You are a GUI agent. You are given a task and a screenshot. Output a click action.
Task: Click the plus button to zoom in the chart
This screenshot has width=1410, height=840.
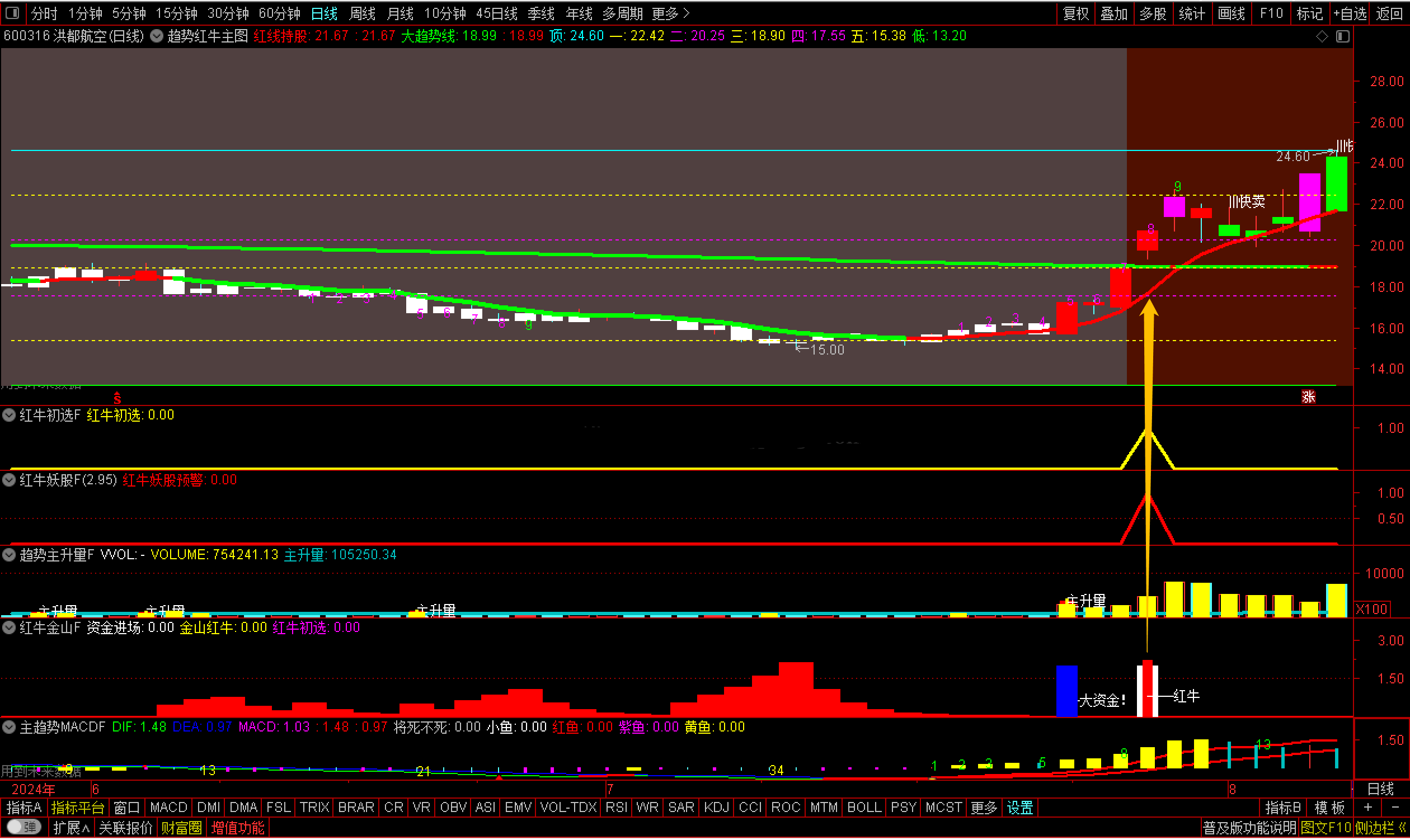(x=1367, y=808)
